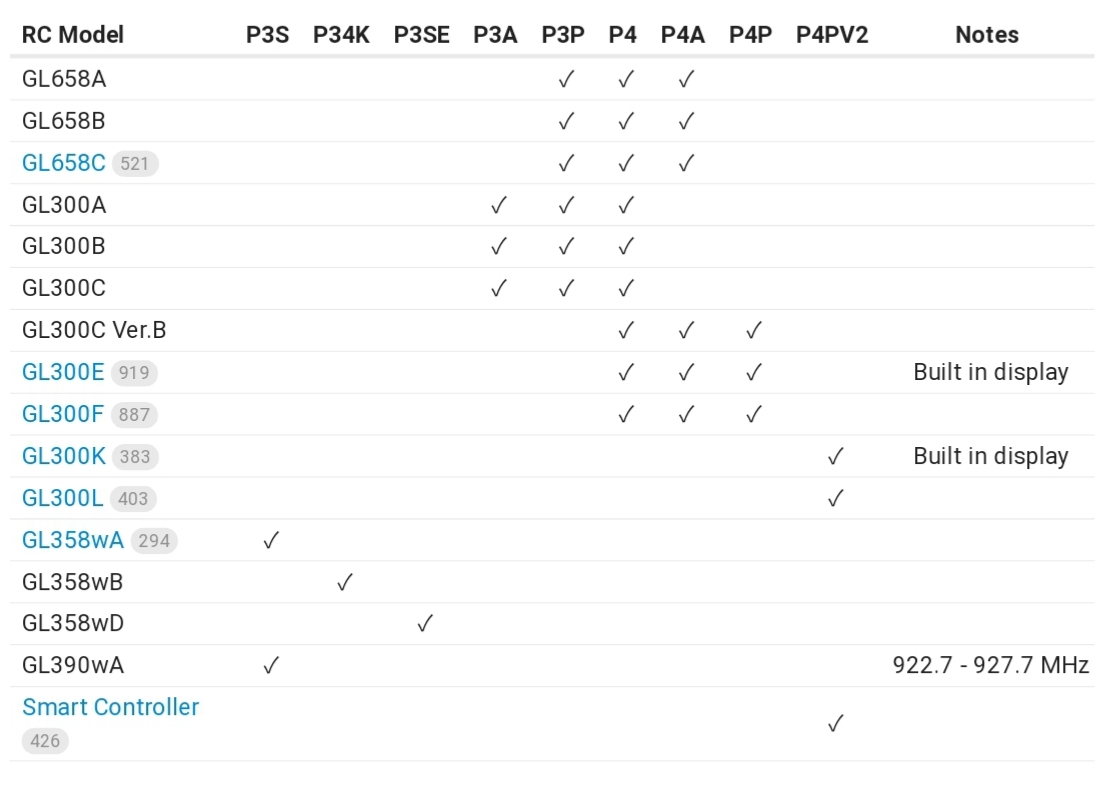Click the RC Model column header
The width and height of the screenshot is (1113, 794).
coord(73,35)
